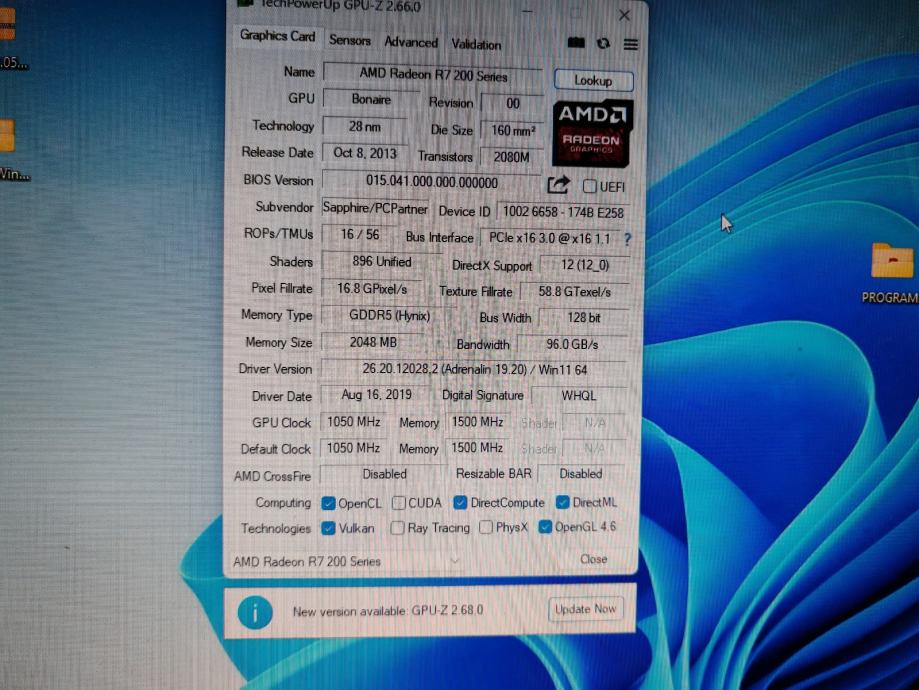Image resolution: width=919 pixels, height=690 pixels.
Task: Click the Technology value 28 nm
Action: click(365, 127)
